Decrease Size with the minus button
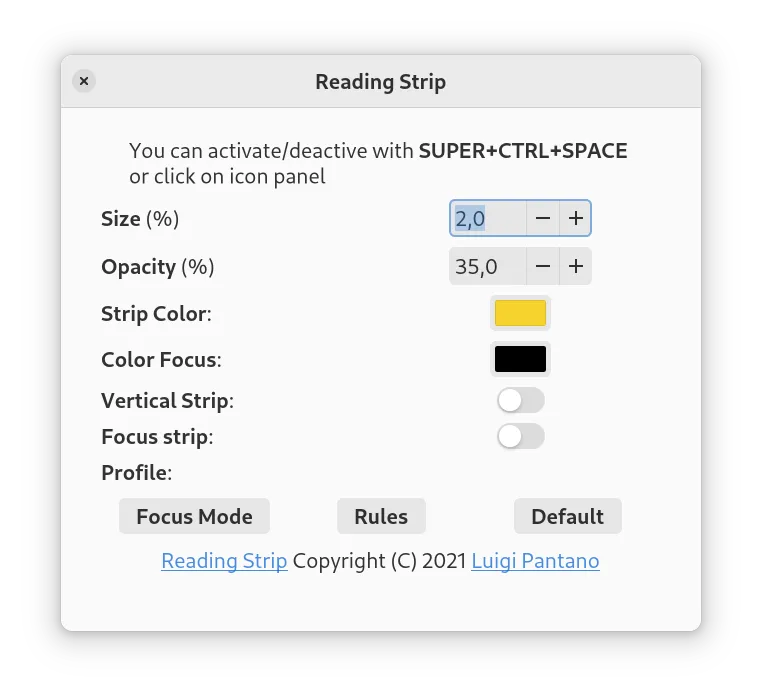Image resolution: width=762 pixels, height=698 pixels. pyautogui.click(x=542, y=218)
